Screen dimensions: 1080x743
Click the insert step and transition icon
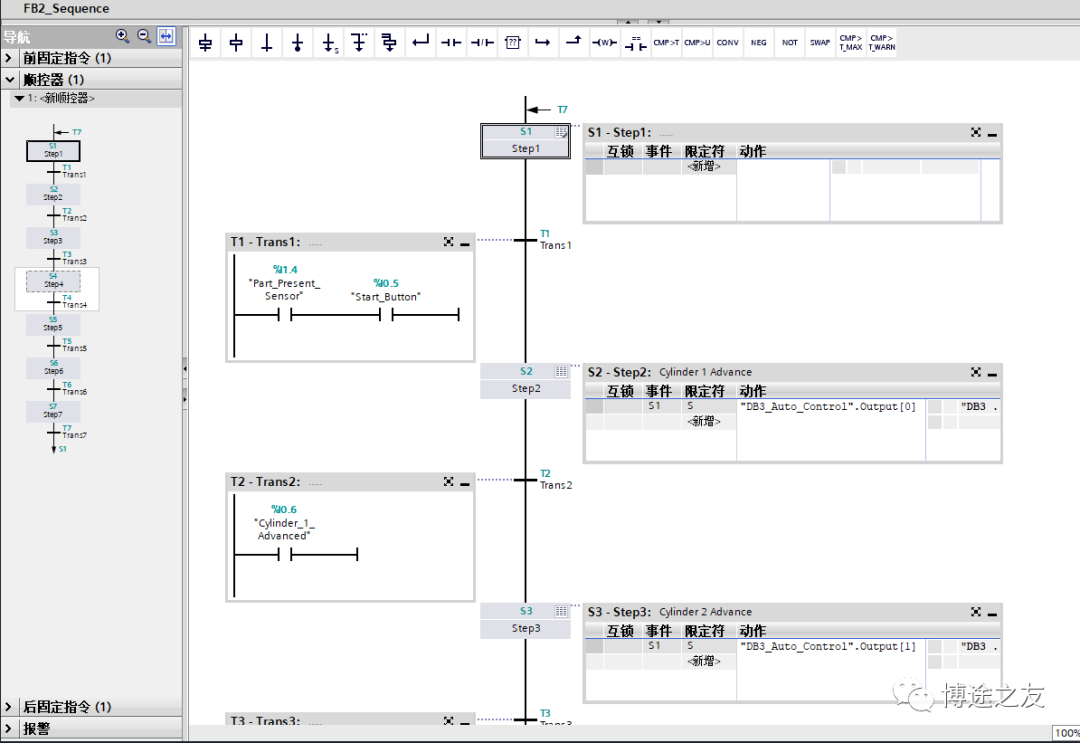pyautogui.click(x=205, y=43)
